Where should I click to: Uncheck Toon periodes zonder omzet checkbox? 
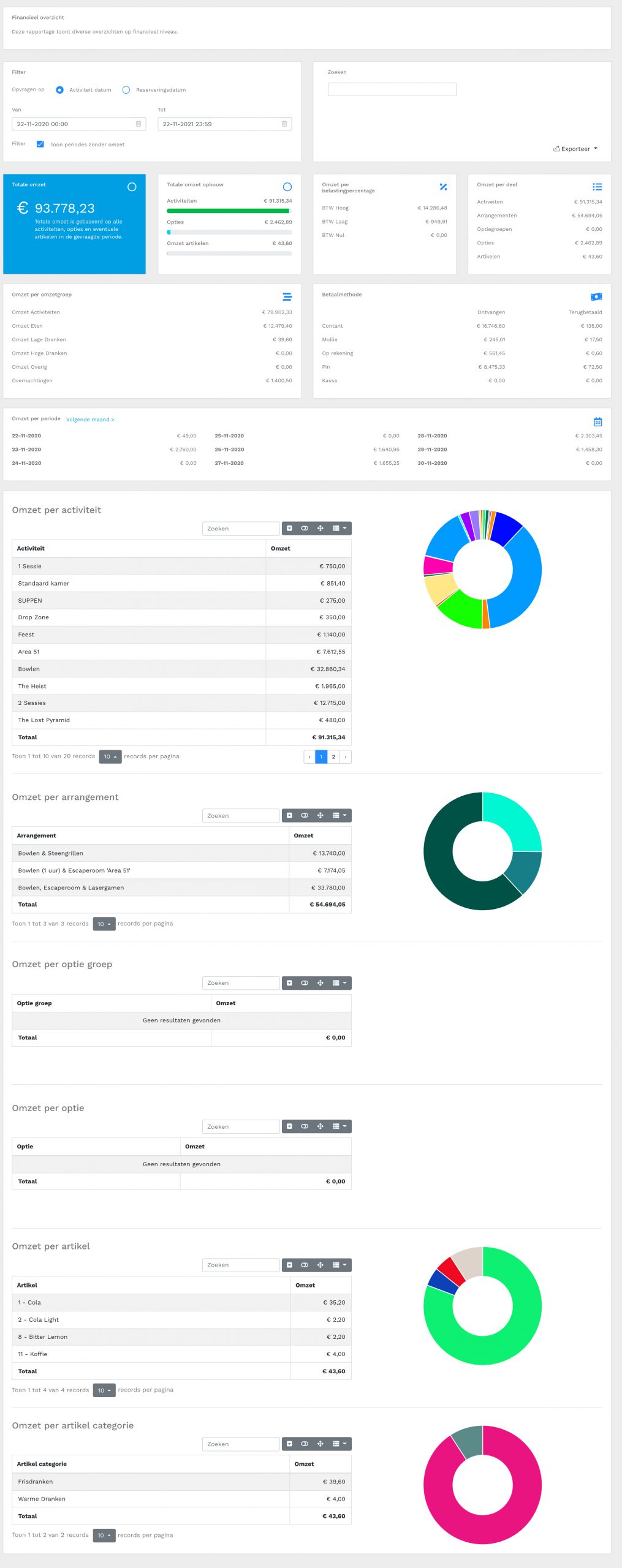click(x=40, y=145)
